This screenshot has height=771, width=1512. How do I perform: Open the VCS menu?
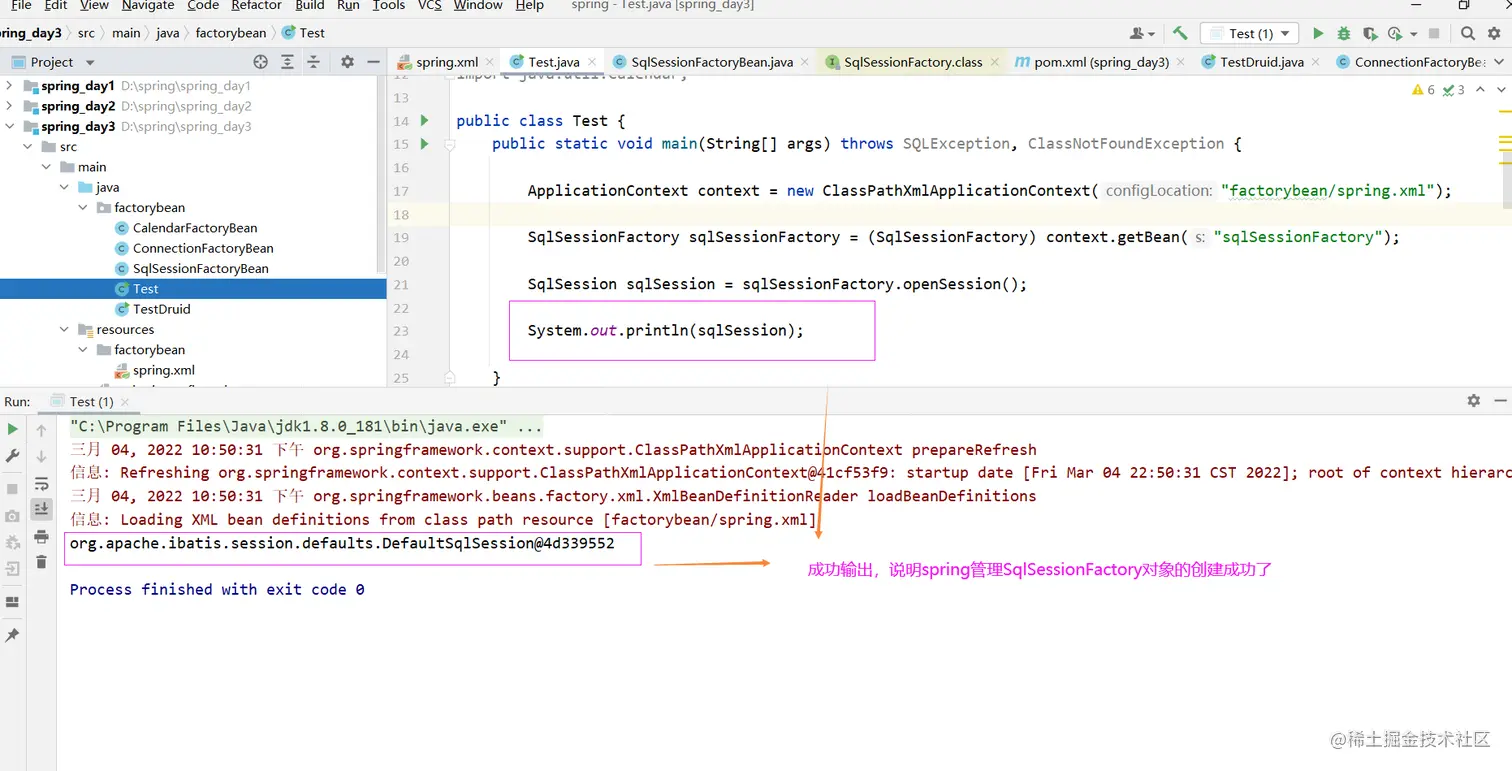click(429, 5)
